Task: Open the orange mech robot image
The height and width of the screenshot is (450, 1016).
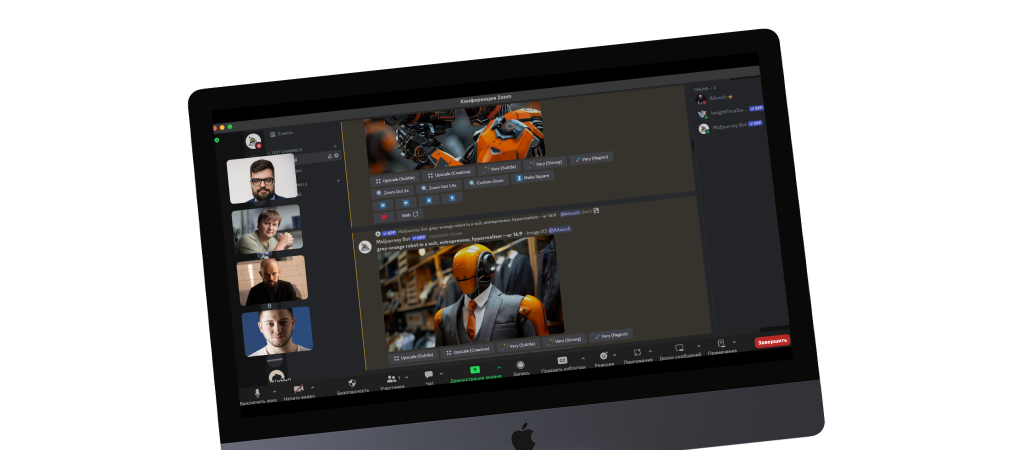Action: pyautogui.click(x=453, y=138)
